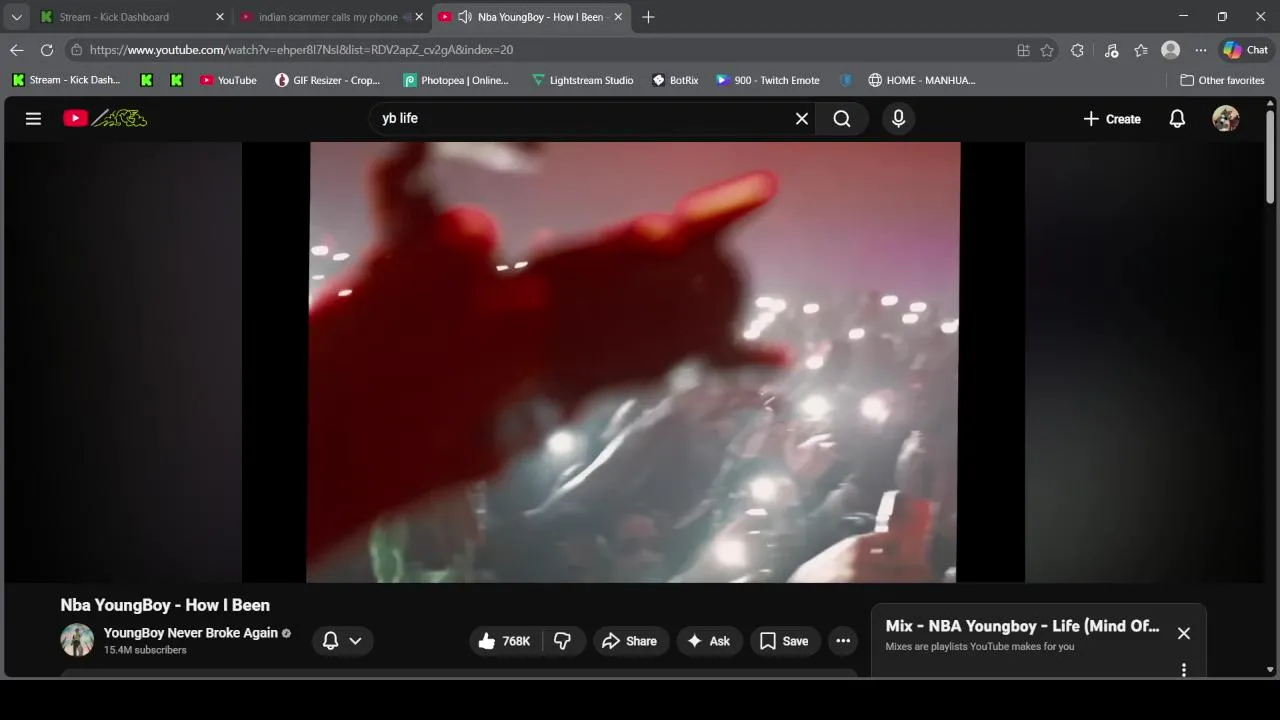Expand notification options chevron beside bell
This screenshot has height=720, width=1280.
click(355, 641)
